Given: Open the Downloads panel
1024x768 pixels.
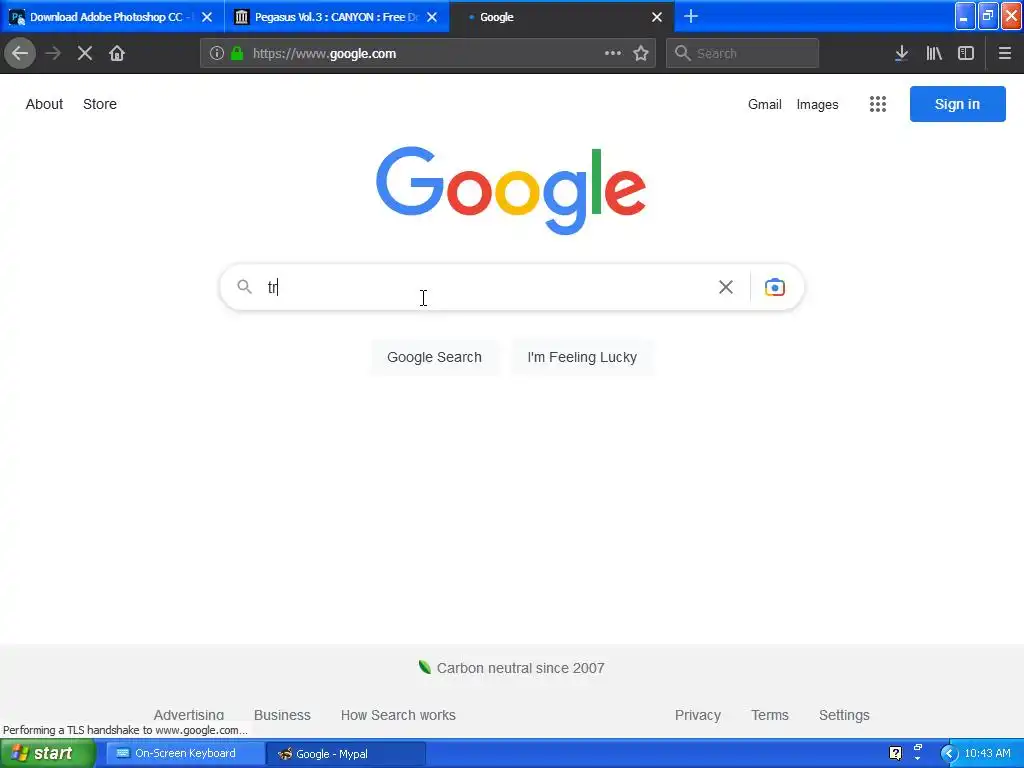Looking at the screenshot, I should click(901, 54).
